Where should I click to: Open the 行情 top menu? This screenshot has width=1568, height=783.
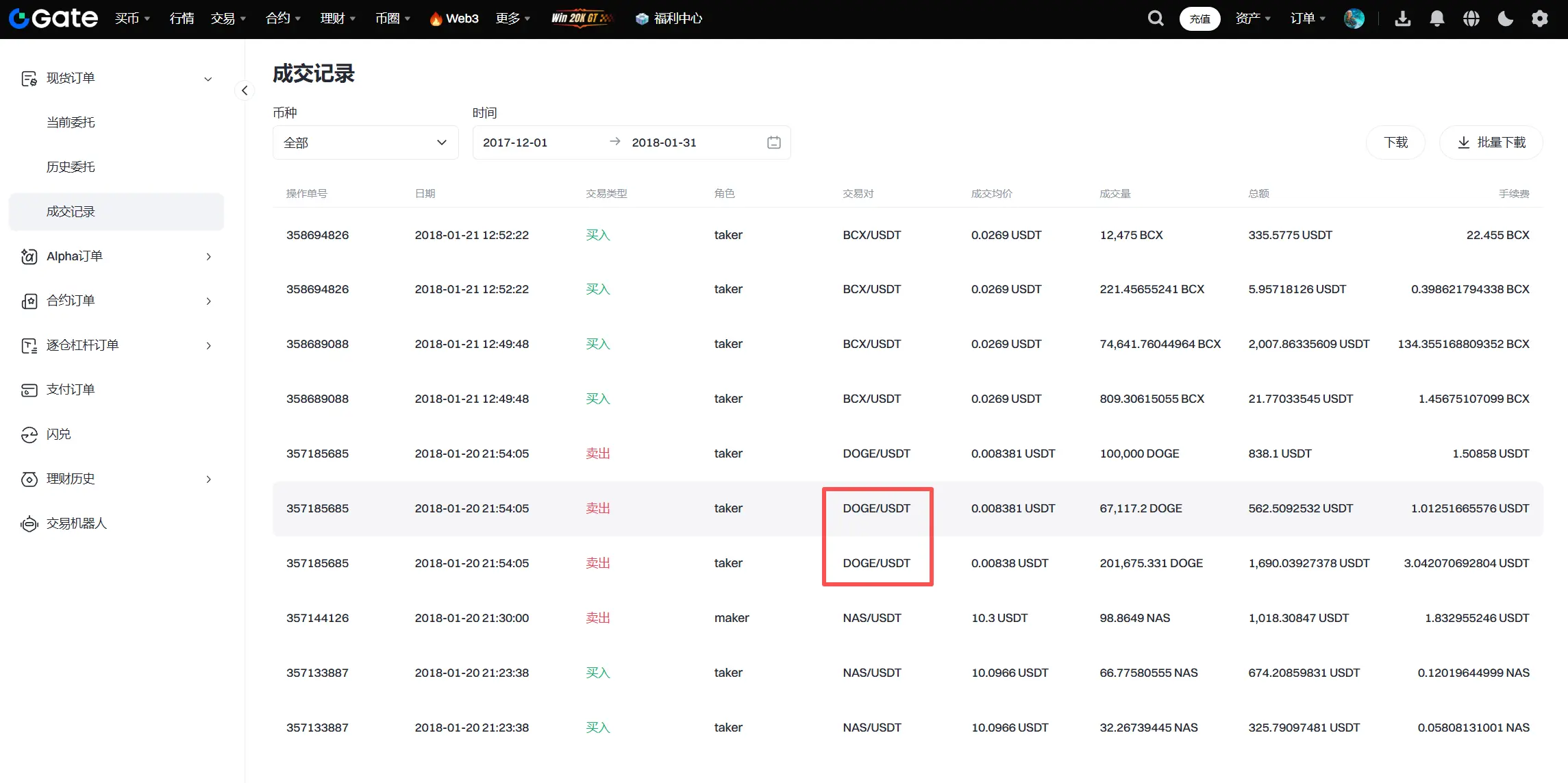click(182, 18)
